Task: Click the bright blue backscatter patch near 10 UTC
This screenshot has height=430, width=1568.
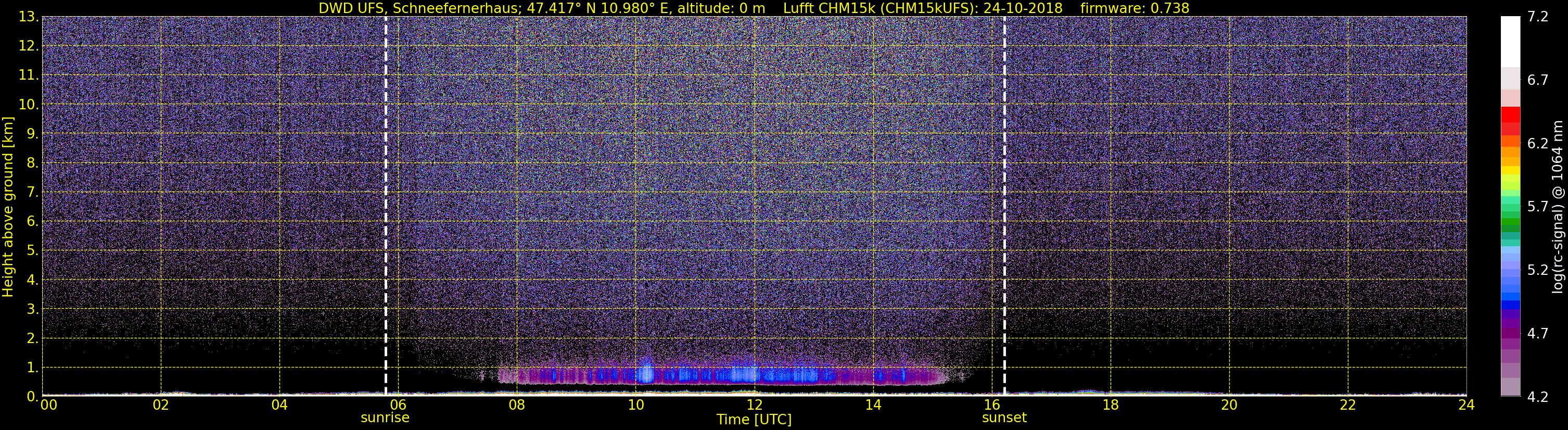Action: click(x=646, y=373)
